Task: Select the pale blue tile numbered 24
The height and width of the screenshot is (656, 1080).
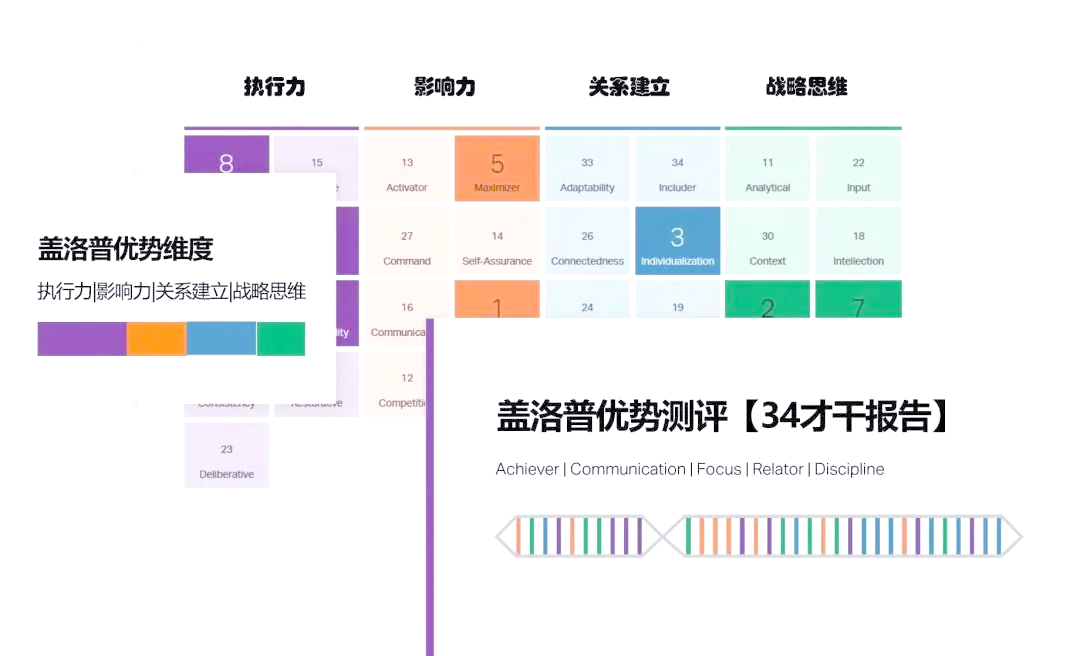Action: click(587, 299)
